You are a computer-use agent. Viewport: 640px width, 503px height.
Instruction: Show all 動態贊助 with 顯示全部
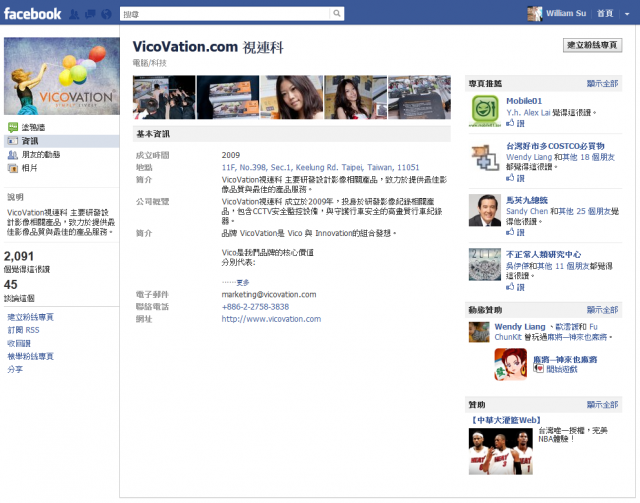point(602,310)
